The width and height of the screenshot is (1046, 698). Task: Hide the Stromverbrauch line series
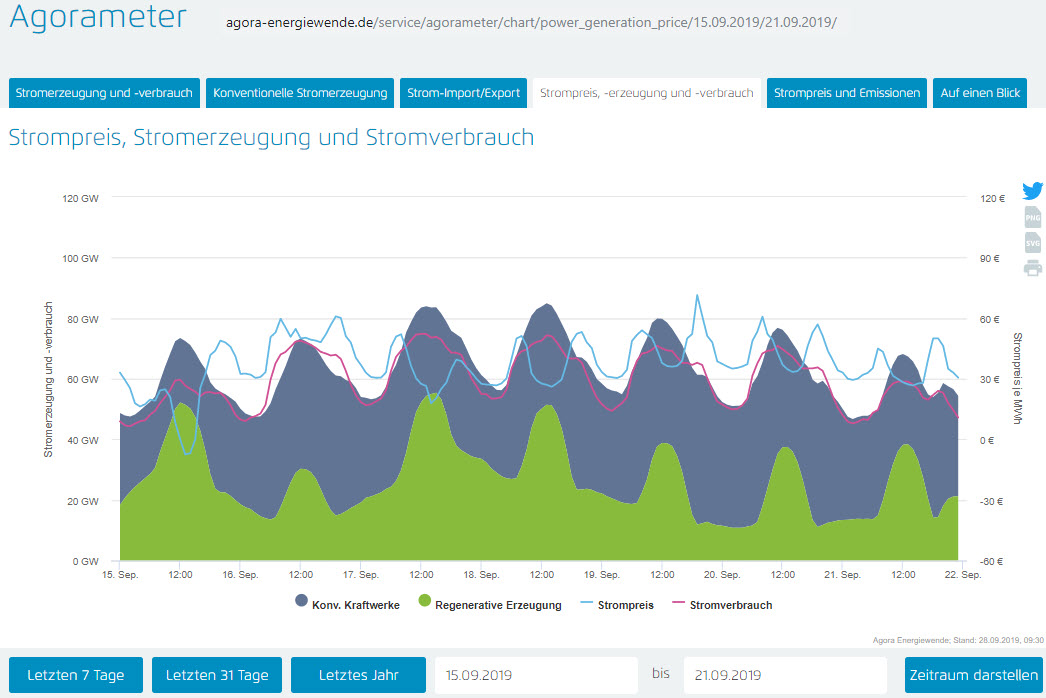click(x=720, y=605)
